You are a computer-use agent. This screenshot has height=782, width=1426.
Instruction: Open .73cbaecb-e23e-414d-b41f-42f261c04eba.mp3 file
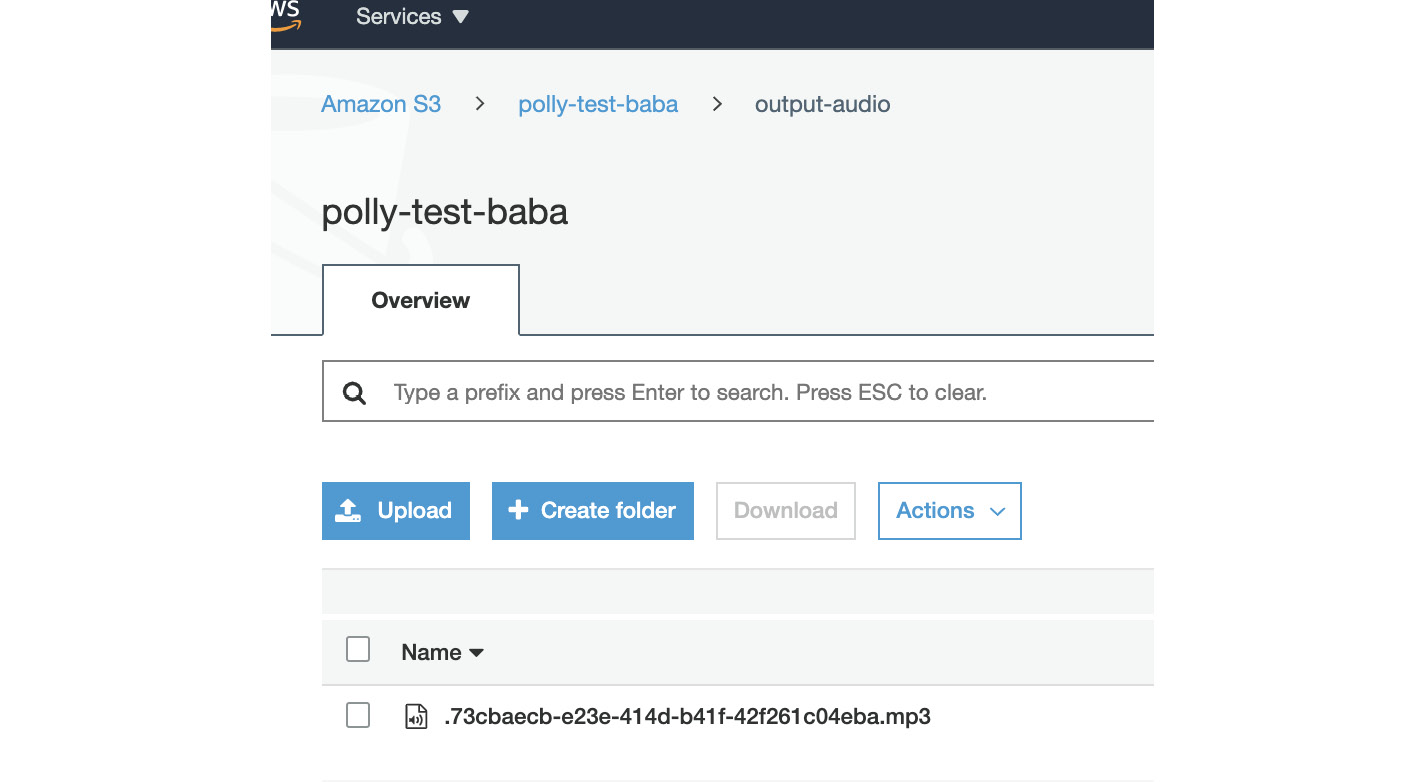(687, 716)
